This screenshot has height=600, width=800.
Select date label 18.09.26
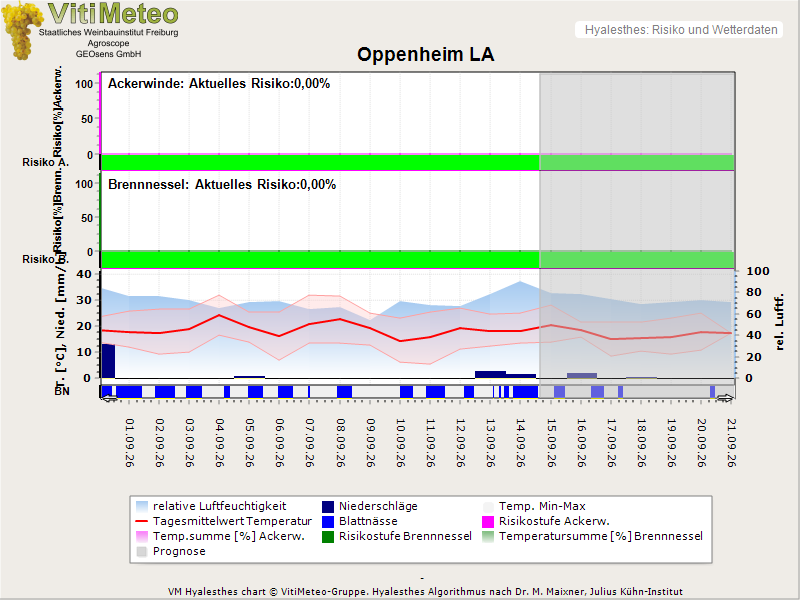(x=641, y=442)
